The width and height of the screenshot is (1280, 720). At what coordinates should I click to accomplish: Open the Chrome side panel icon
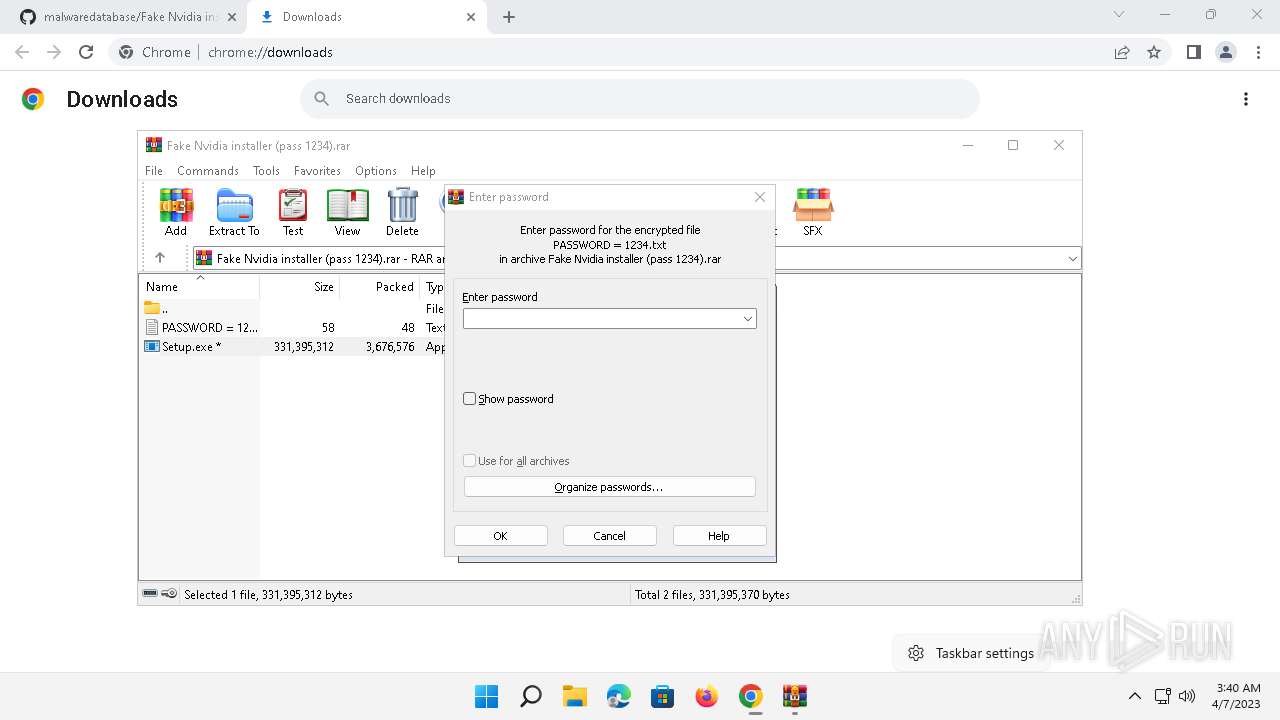pyautogui.click(x=1193, y=52)
